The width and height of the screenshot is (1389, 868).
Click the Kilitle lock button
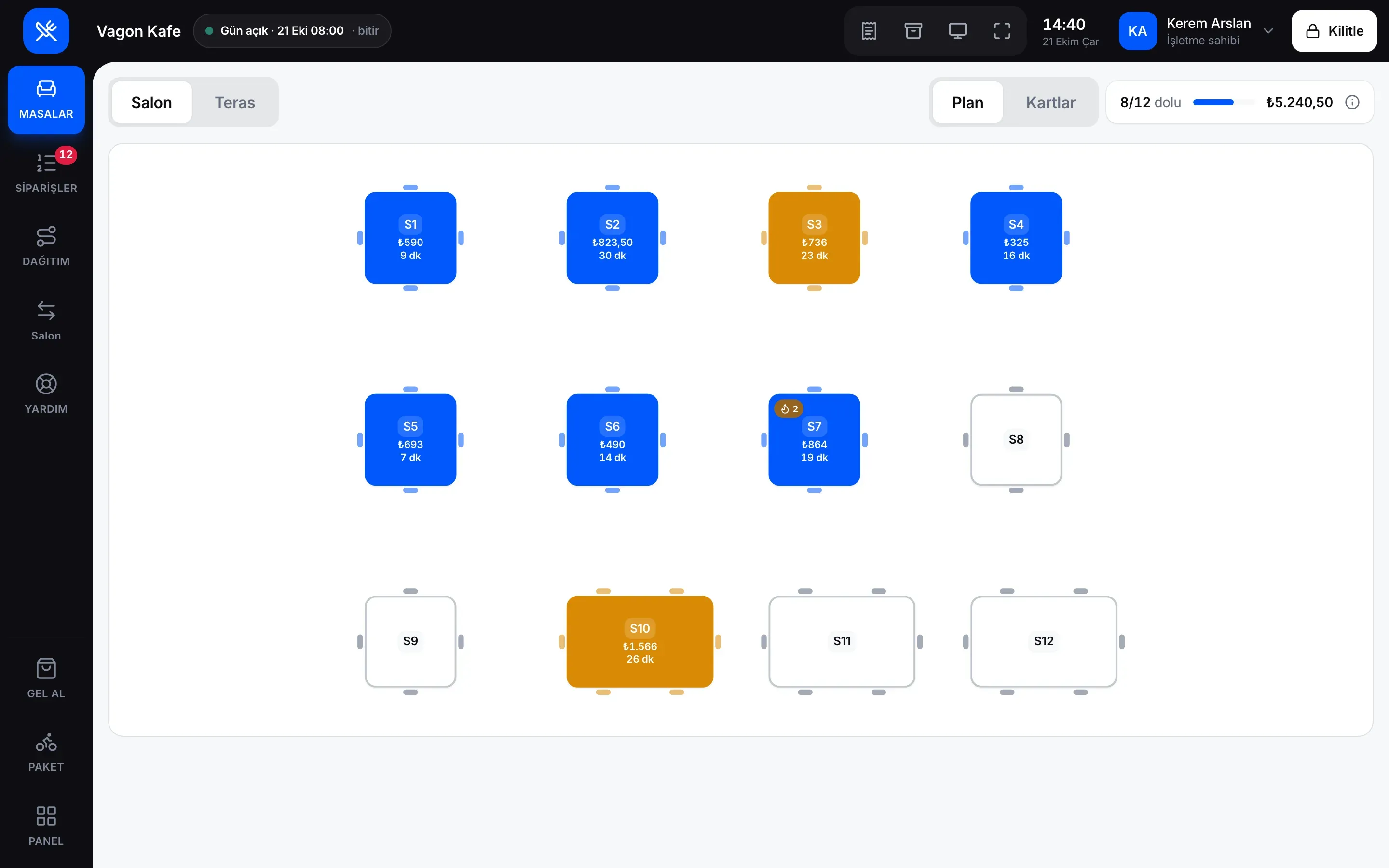(1334, 30)
